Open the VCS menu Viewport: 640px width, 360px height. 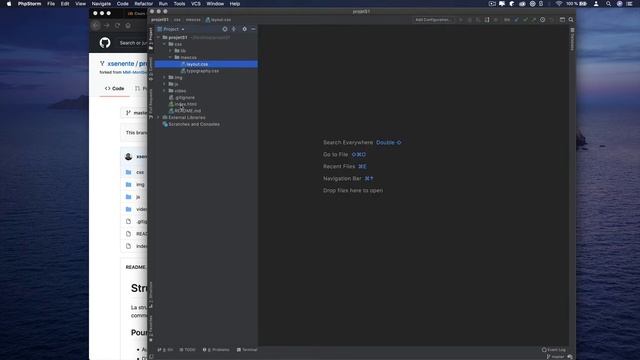tap(196, 4)
